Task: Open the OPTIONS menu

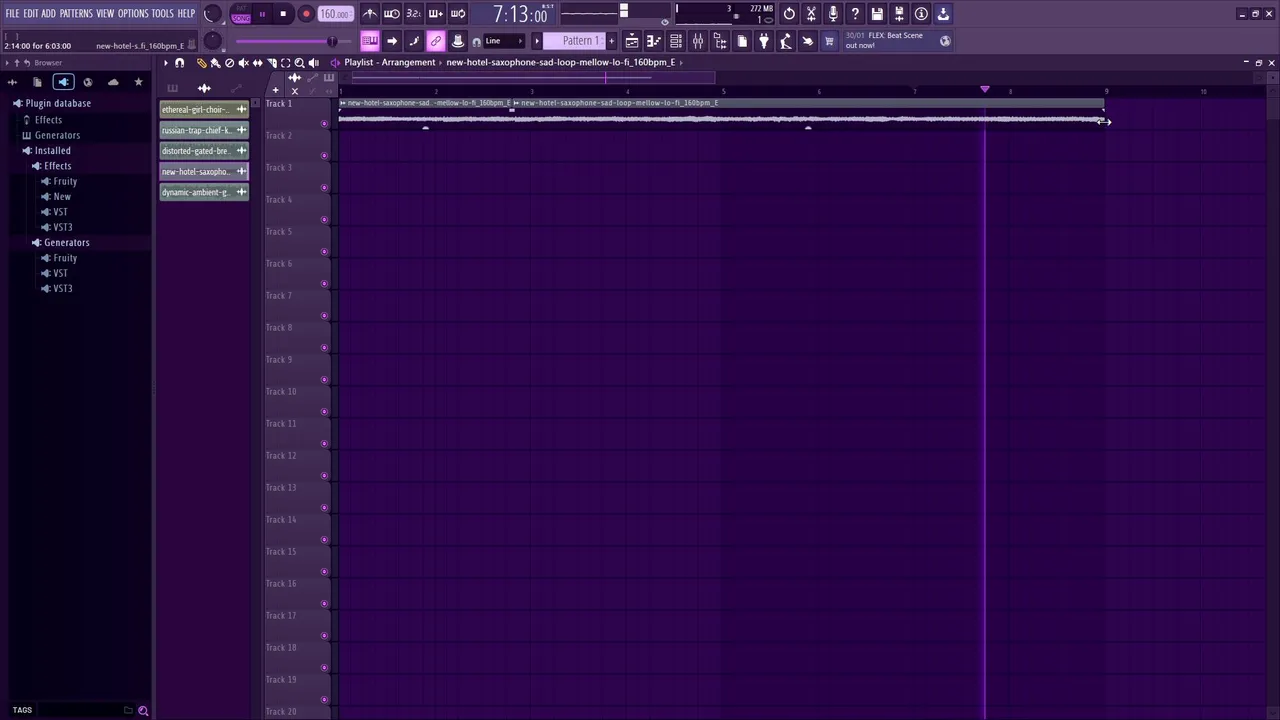Action: coord(133,14)
